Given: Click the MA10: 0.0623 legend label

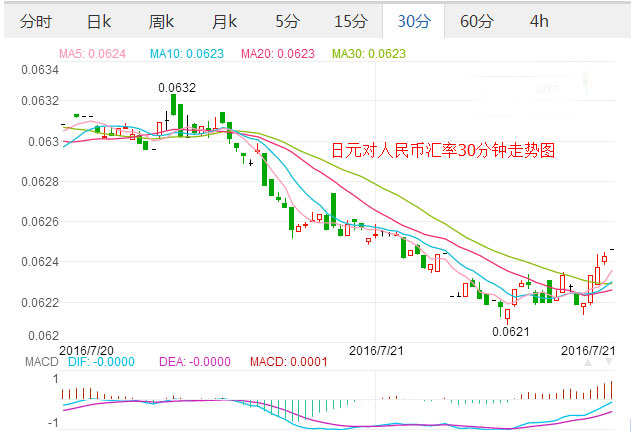Looking at the screenshot, I should 187,54.
